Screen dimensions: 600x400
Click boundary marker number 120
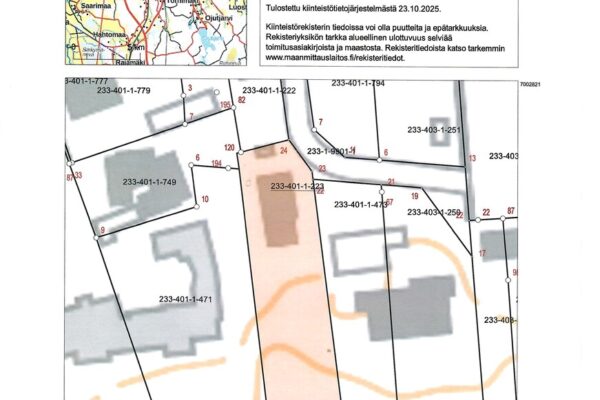click(x=229, y=148)
